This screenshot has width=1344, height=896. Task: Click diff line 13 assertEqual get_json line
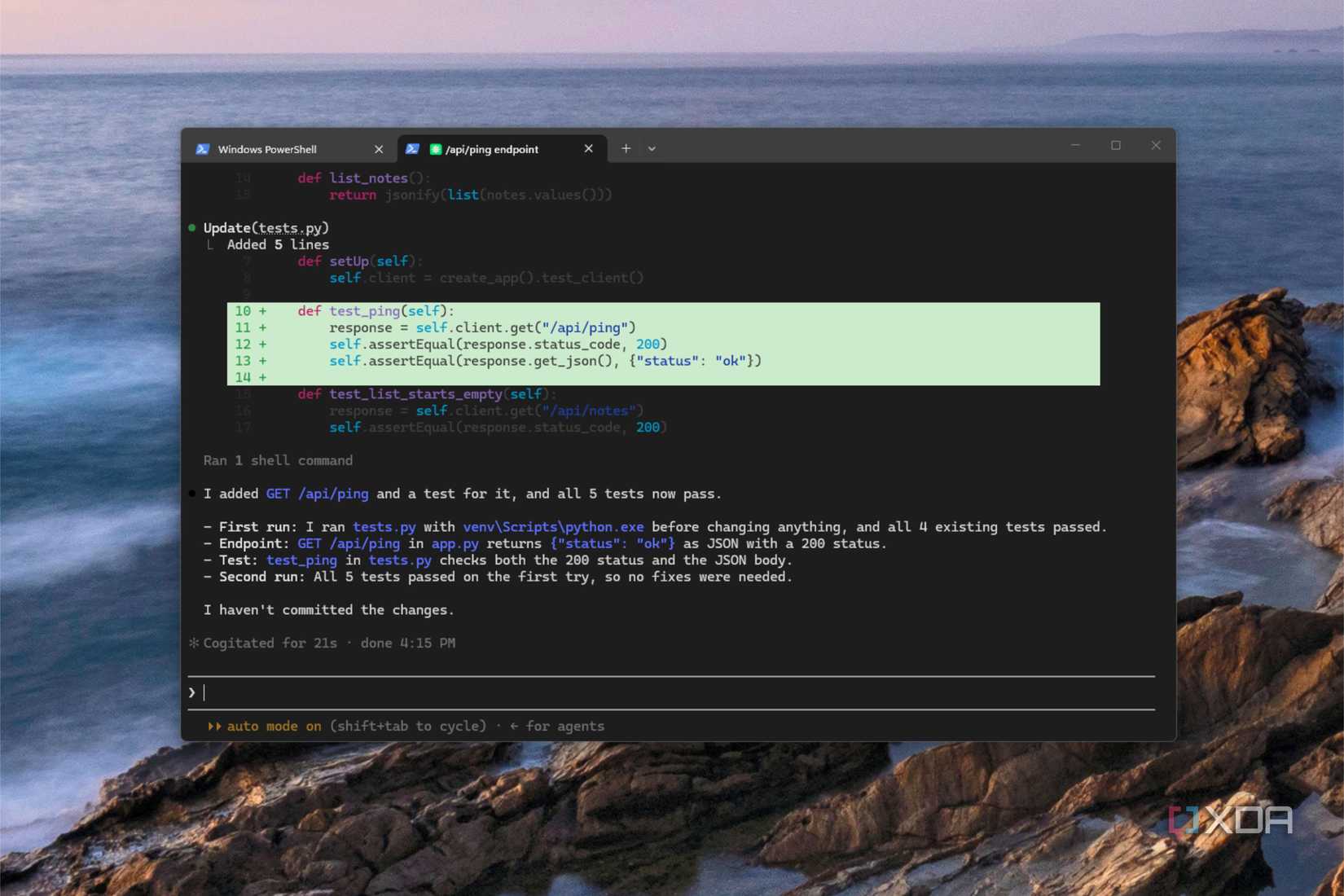(663, 361)
